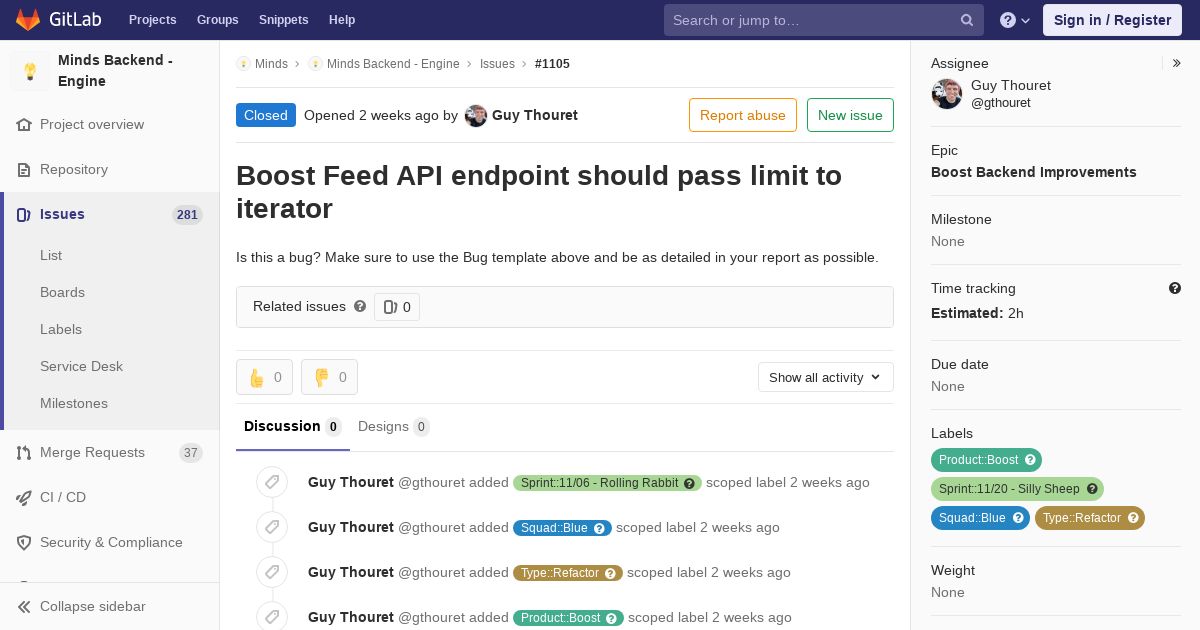1200x630 pixels.
Task: Click the search magnifier icon
Action: point(967,20)
